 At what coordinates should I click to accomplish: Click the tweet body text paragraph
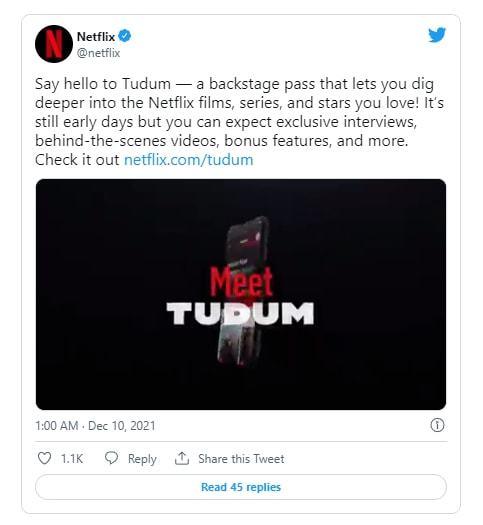pos(239,122)
